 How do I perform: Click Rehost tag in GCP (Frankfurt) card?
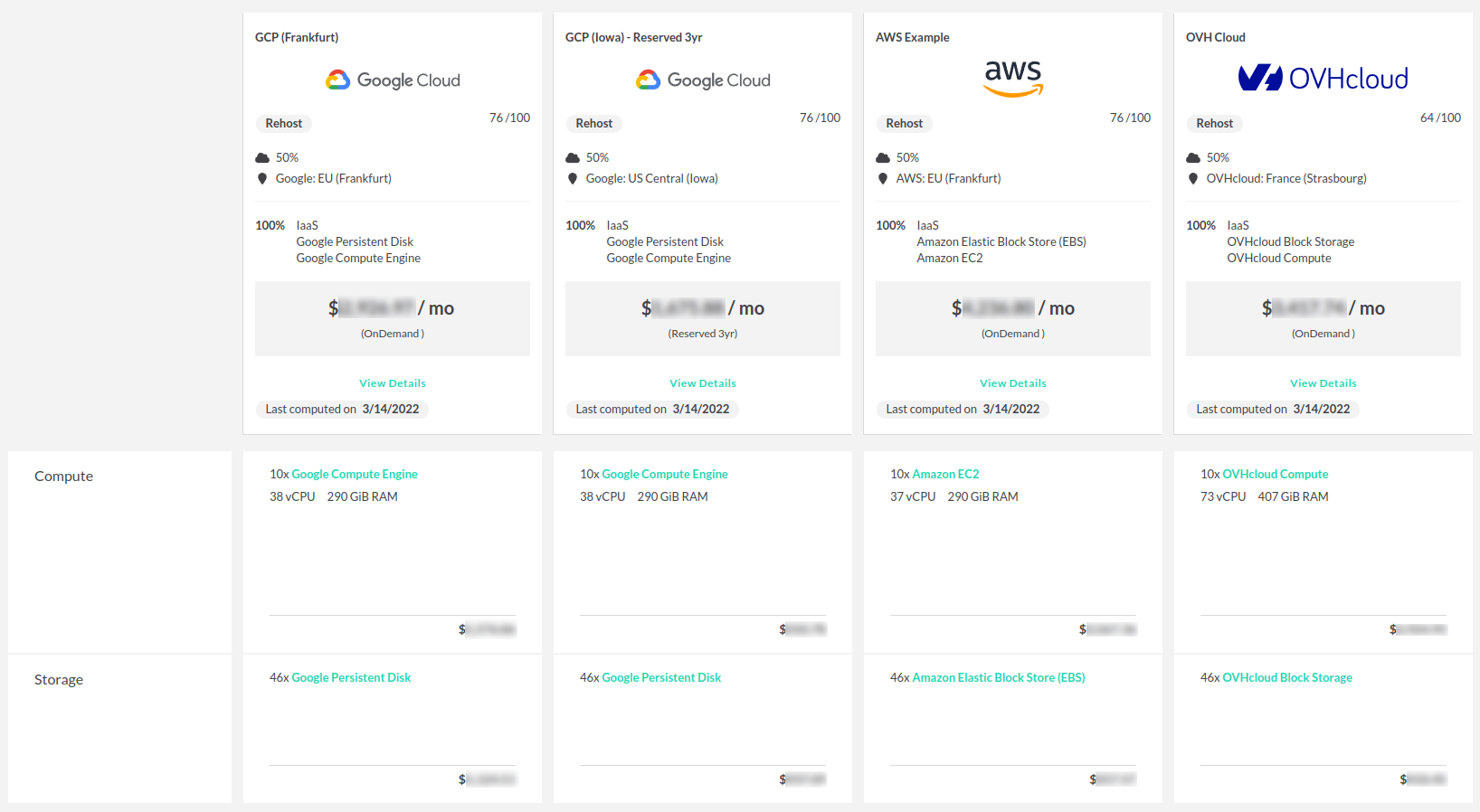(284, 123)
